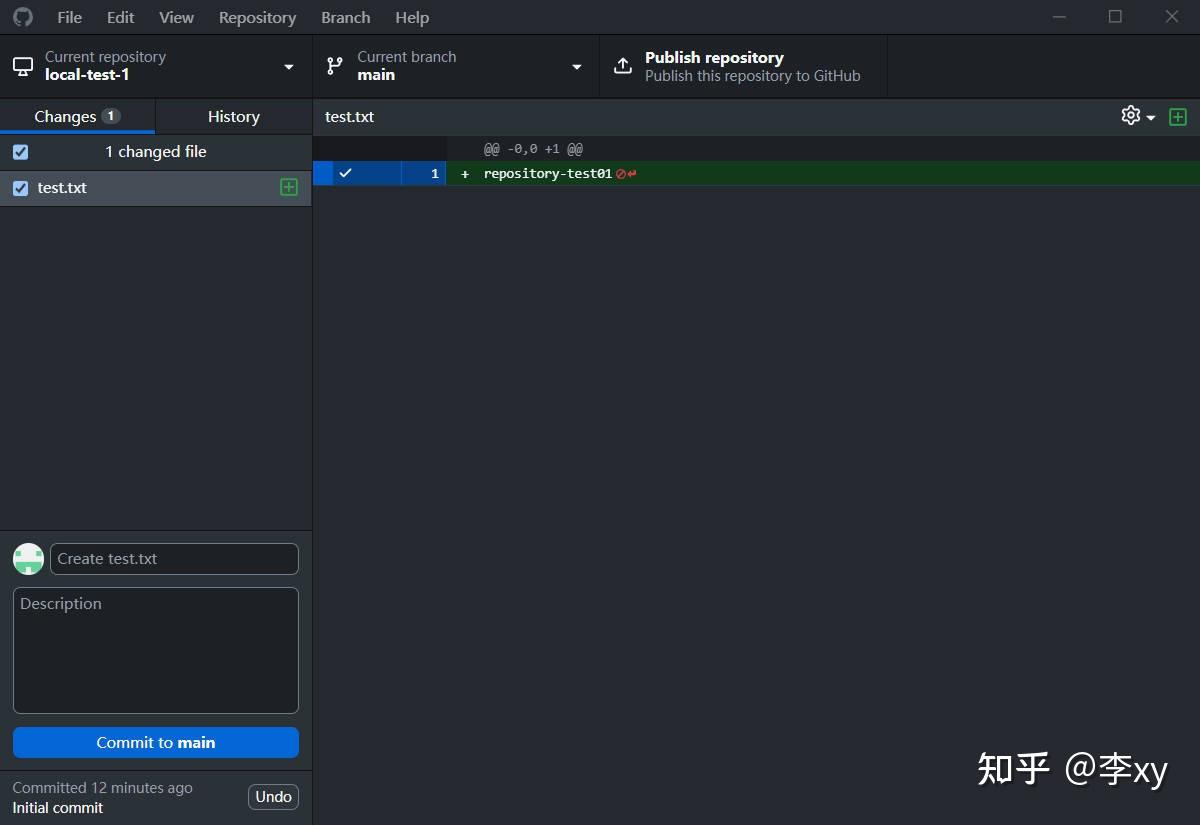Viewport: 1200px width, 825px height.
Task: Click the branch fork icon near Current branch
Action: point(333,65)
